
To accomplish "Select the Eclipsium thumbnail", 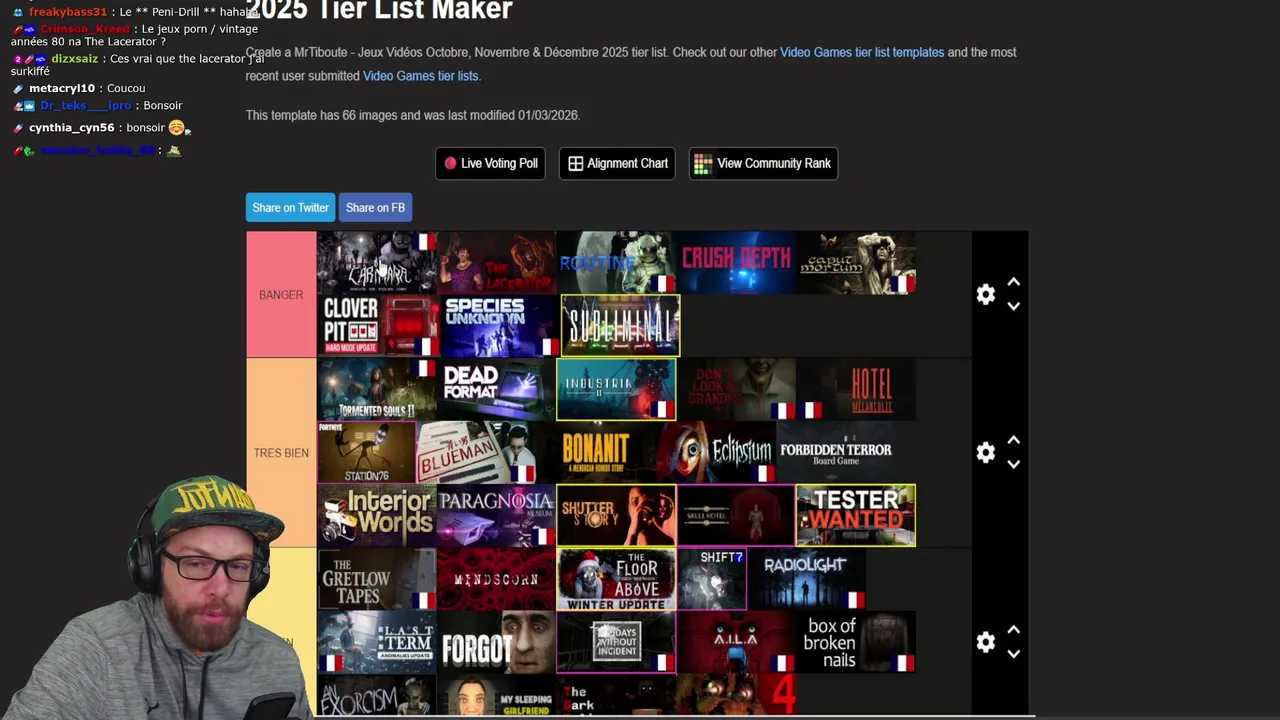I will tap(717, 452).
